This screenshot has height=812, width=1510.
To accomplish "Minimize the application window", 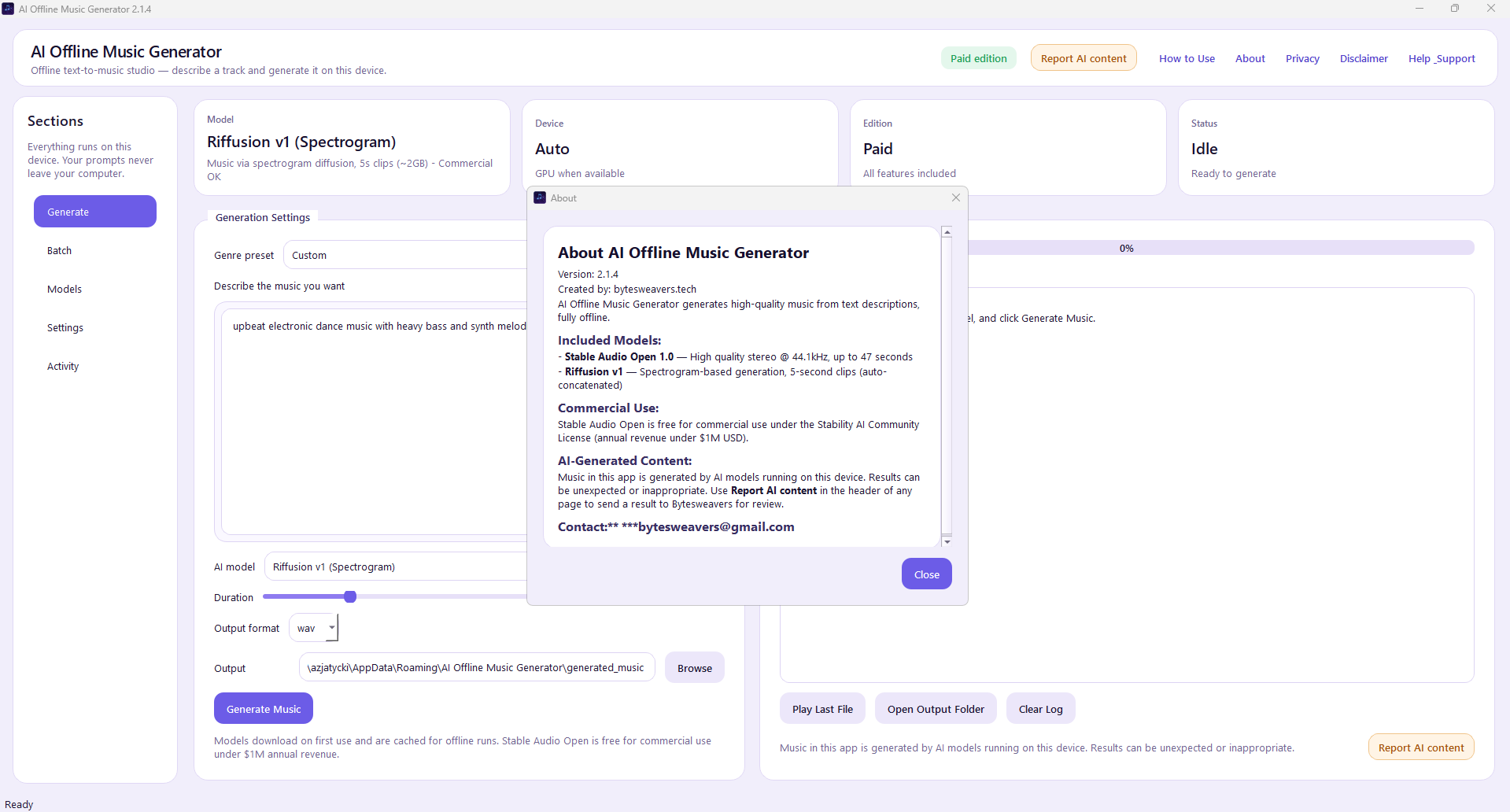I will 1420,9.
